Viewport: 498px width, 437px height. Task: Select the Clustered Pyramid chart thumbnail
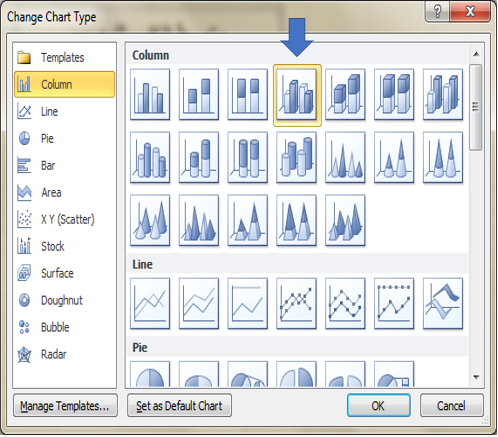coord(199,221)
